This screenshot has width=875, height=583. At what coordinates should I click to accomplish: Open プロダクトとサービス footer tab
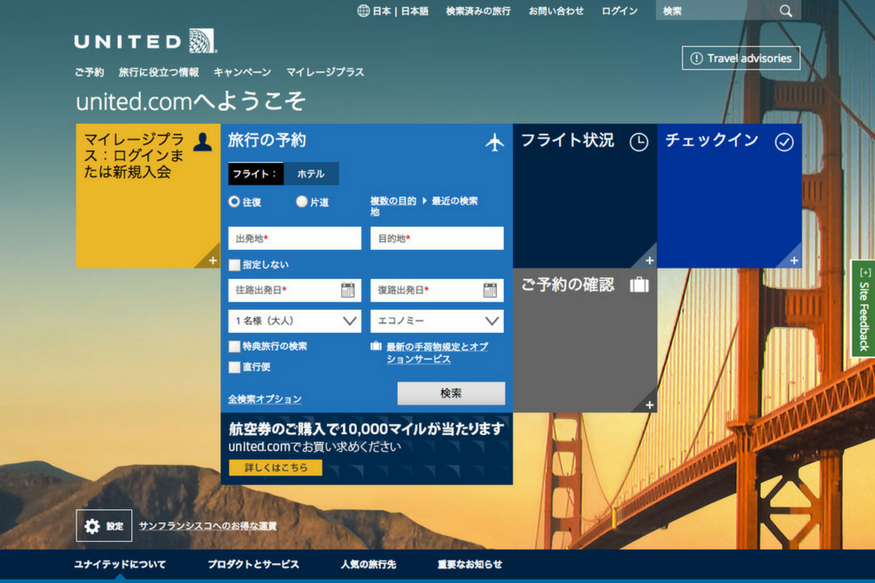pos(253,564)
